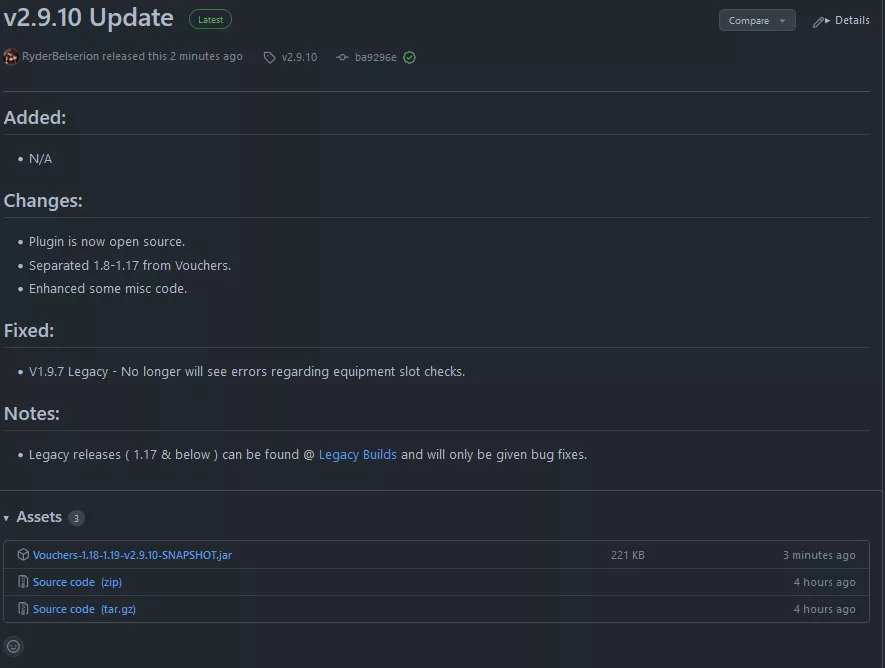The image size is (885, 668).
Task: Click the tag icon beside v2.9.10
Action: tap(269, 58)
